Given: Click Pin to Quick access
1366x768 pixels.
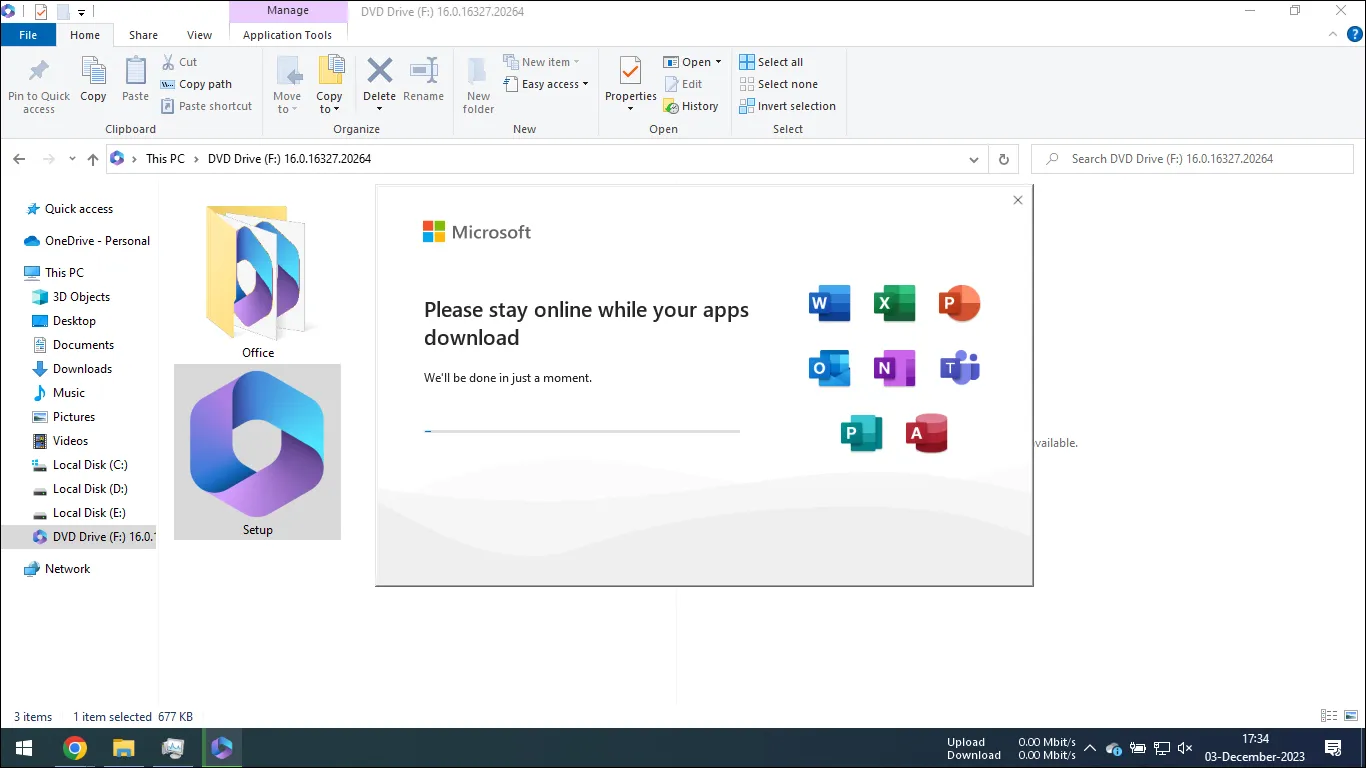Looking at the screenshot, I should (38, 85).
